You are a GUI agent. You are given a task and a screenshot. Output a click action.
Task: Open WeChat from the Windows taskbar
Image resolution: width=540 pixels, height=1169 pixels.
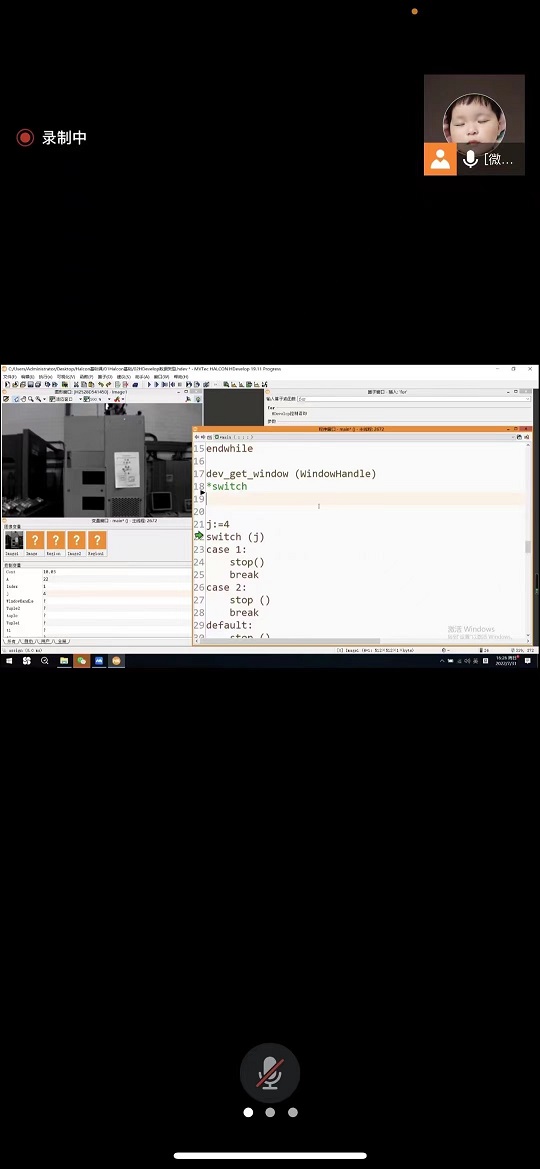(82, 661)
